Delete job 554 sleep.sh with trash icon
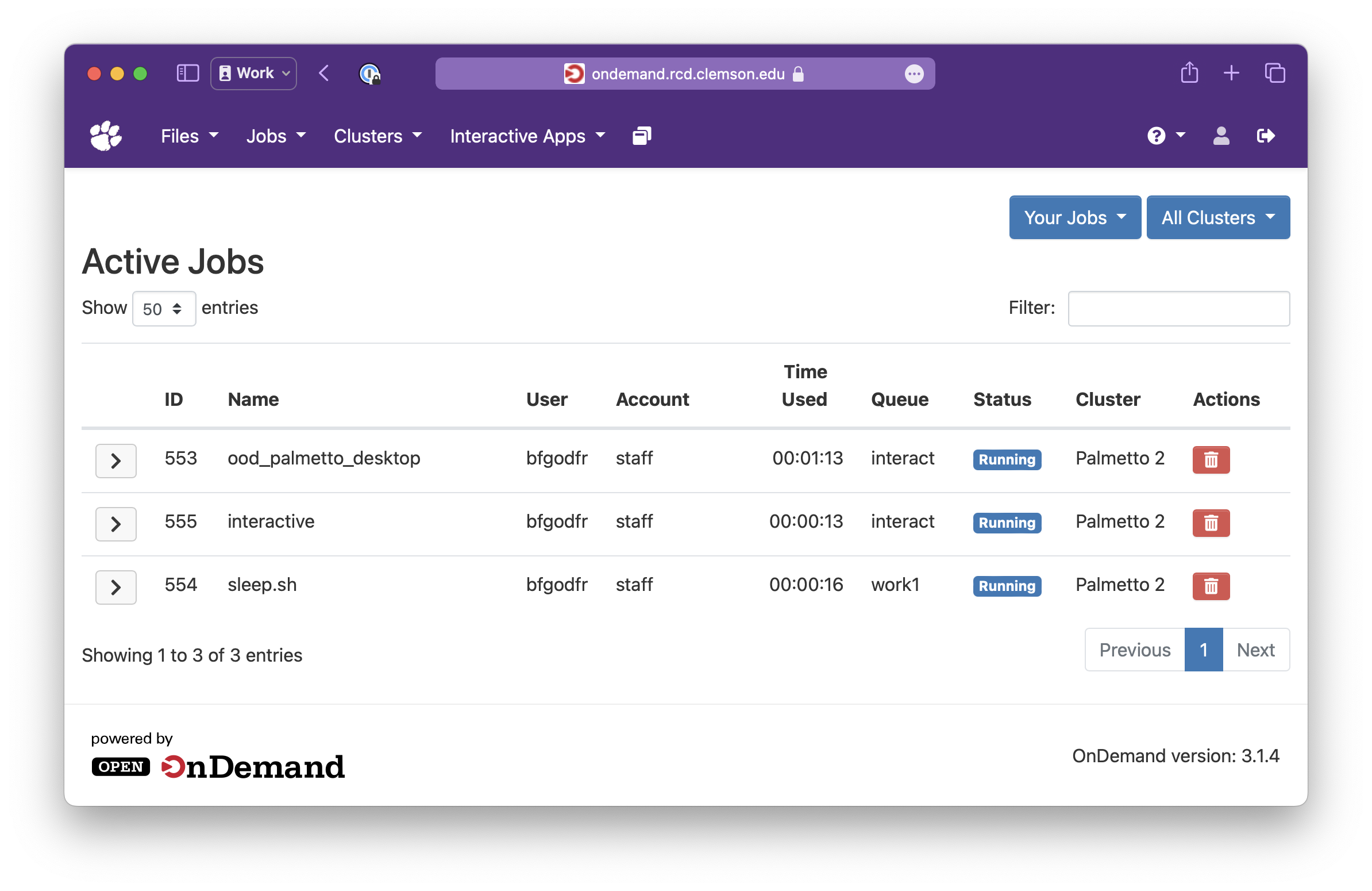 [1211, 586]
